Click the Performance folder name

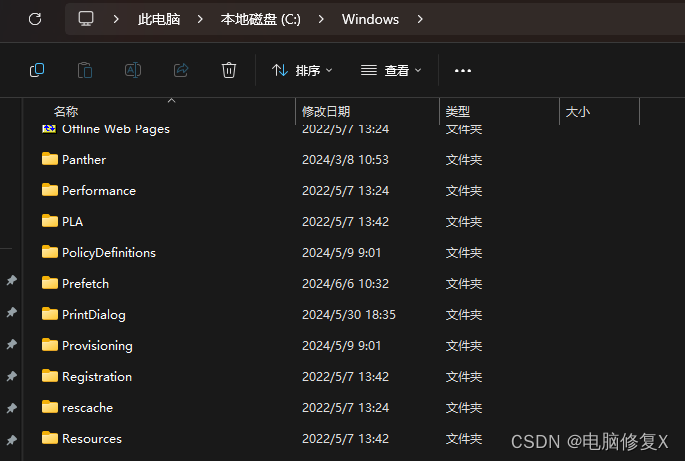99,191
